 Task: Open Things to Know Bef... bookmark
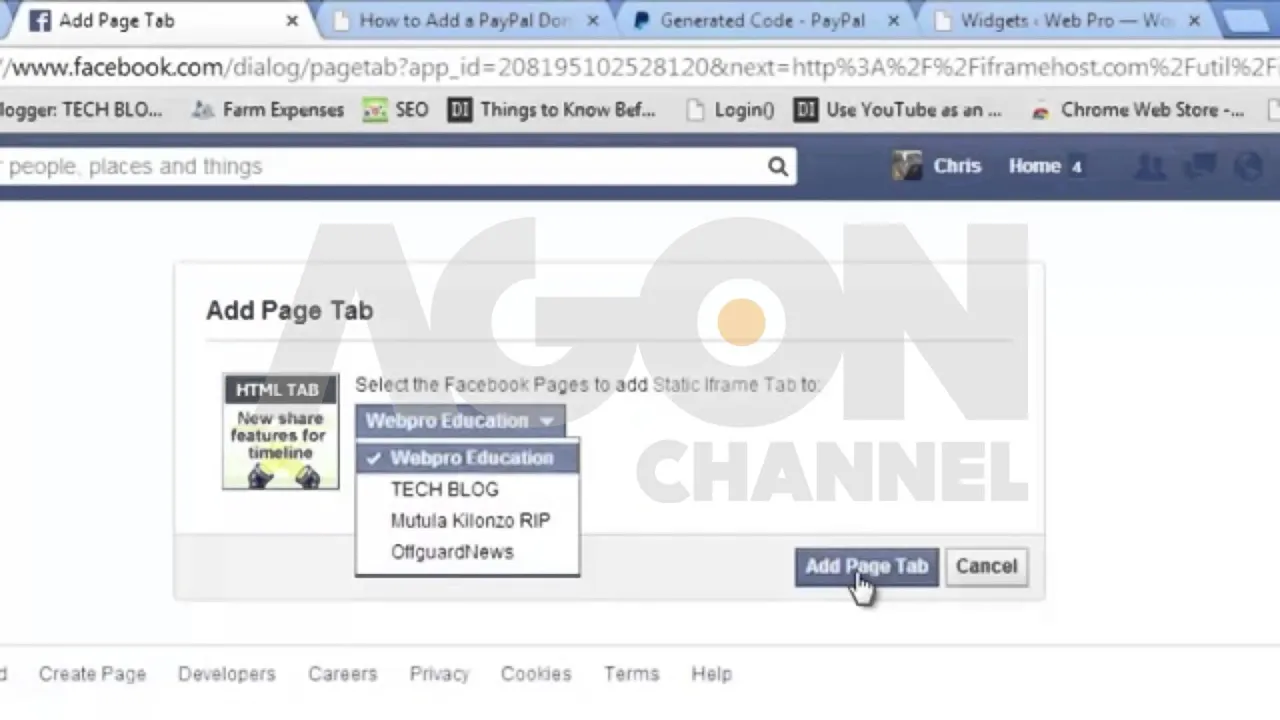click(x=551, y=110)
